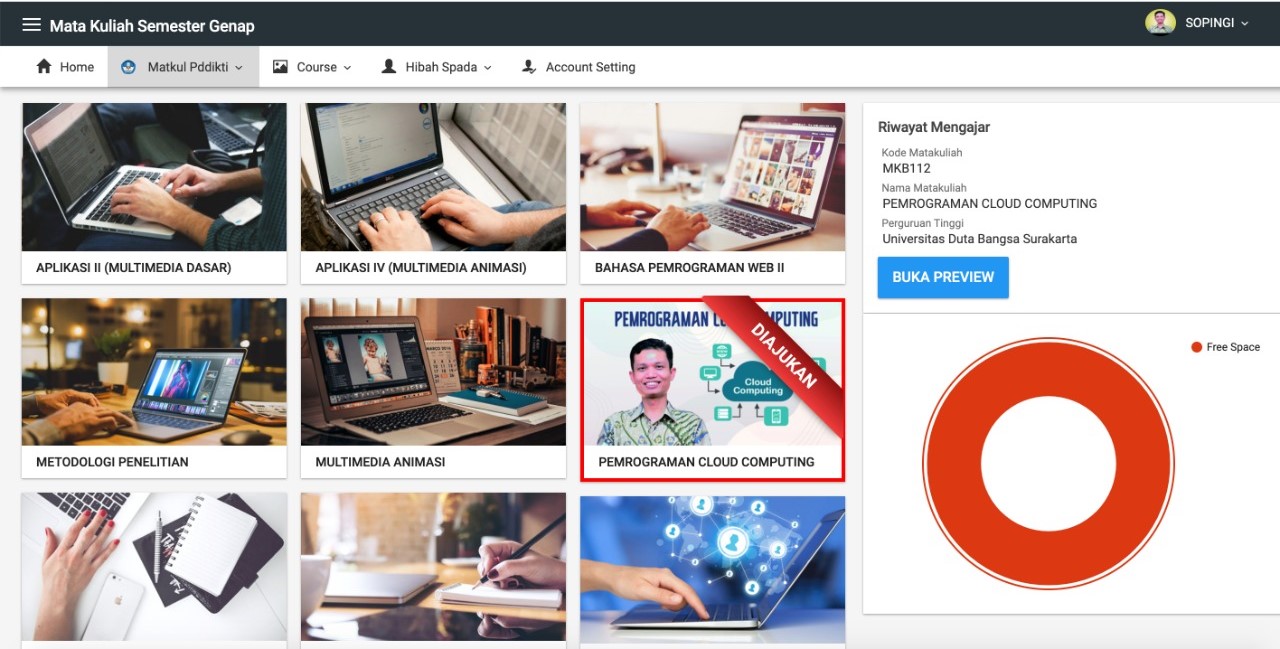
Task: Go to the Home menu item
Action: click(76, 67)
